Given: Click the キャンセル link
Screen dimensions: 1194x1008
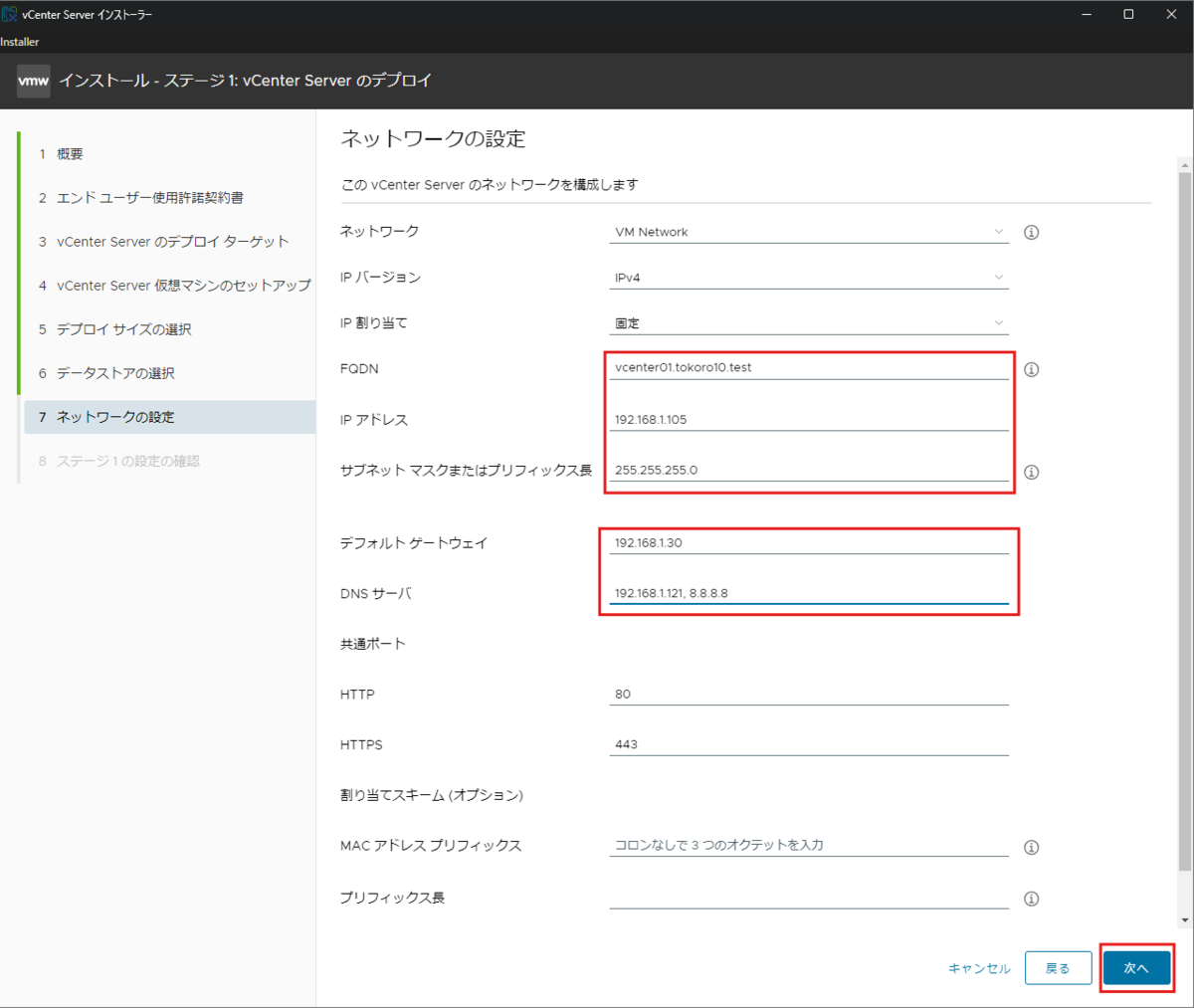Looking at the screenshot, I should (x=979, y=968).
